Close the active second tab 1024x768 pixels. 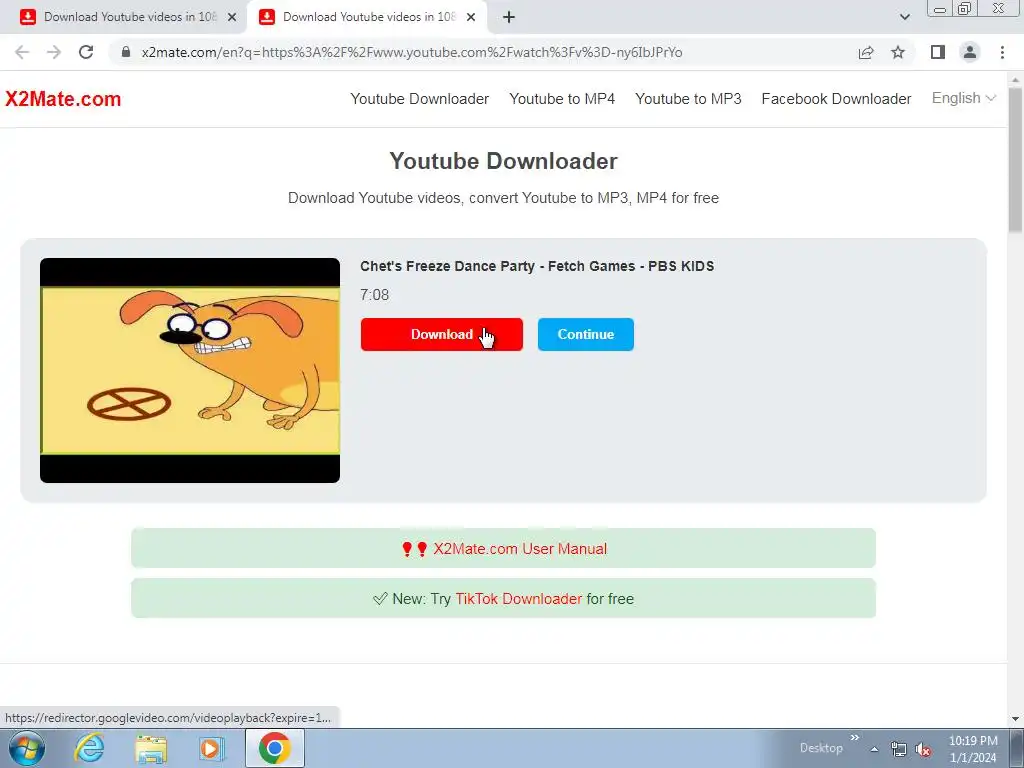471,18
